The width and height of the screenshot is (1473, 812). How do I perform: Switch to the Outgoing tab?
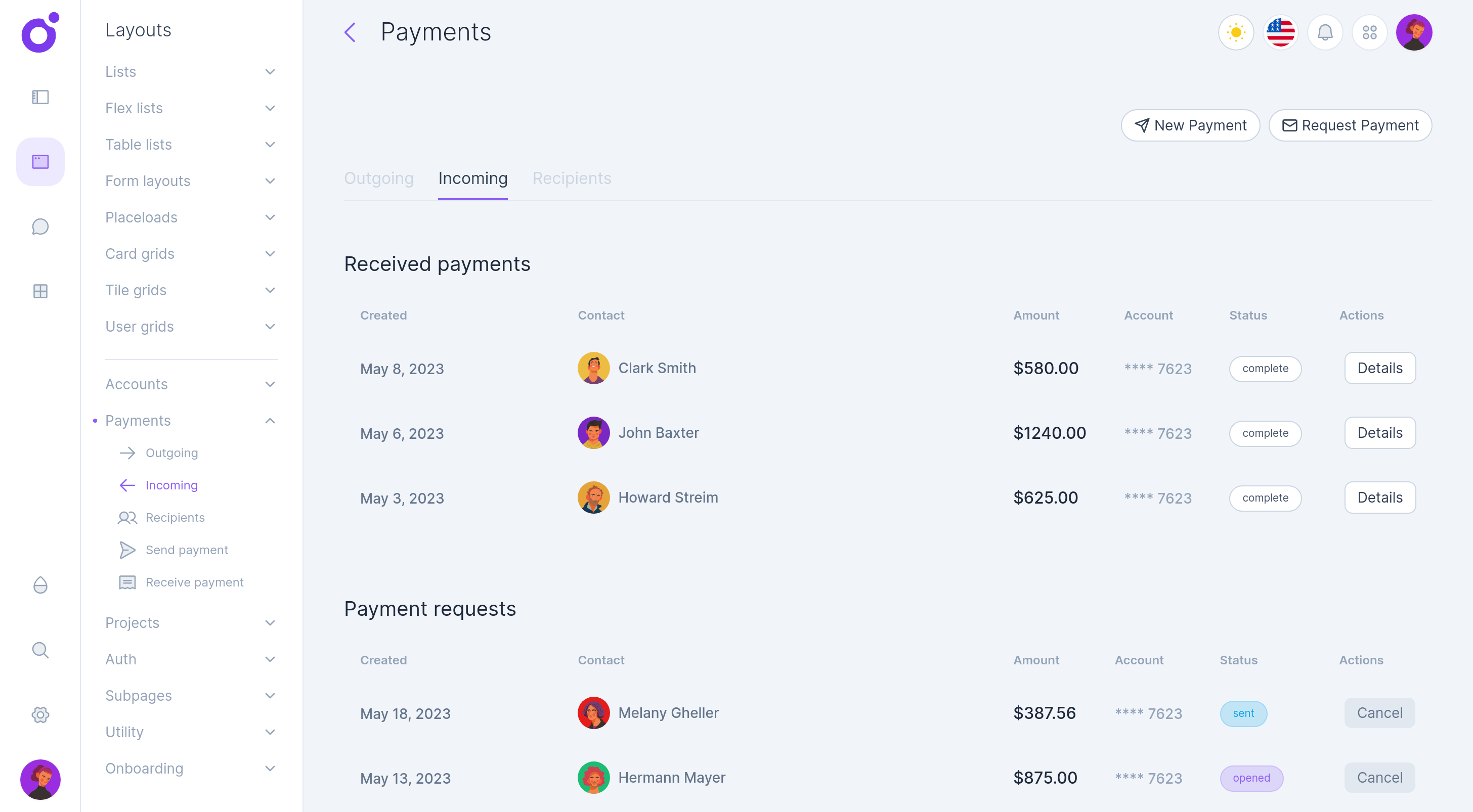coord(378,178)
